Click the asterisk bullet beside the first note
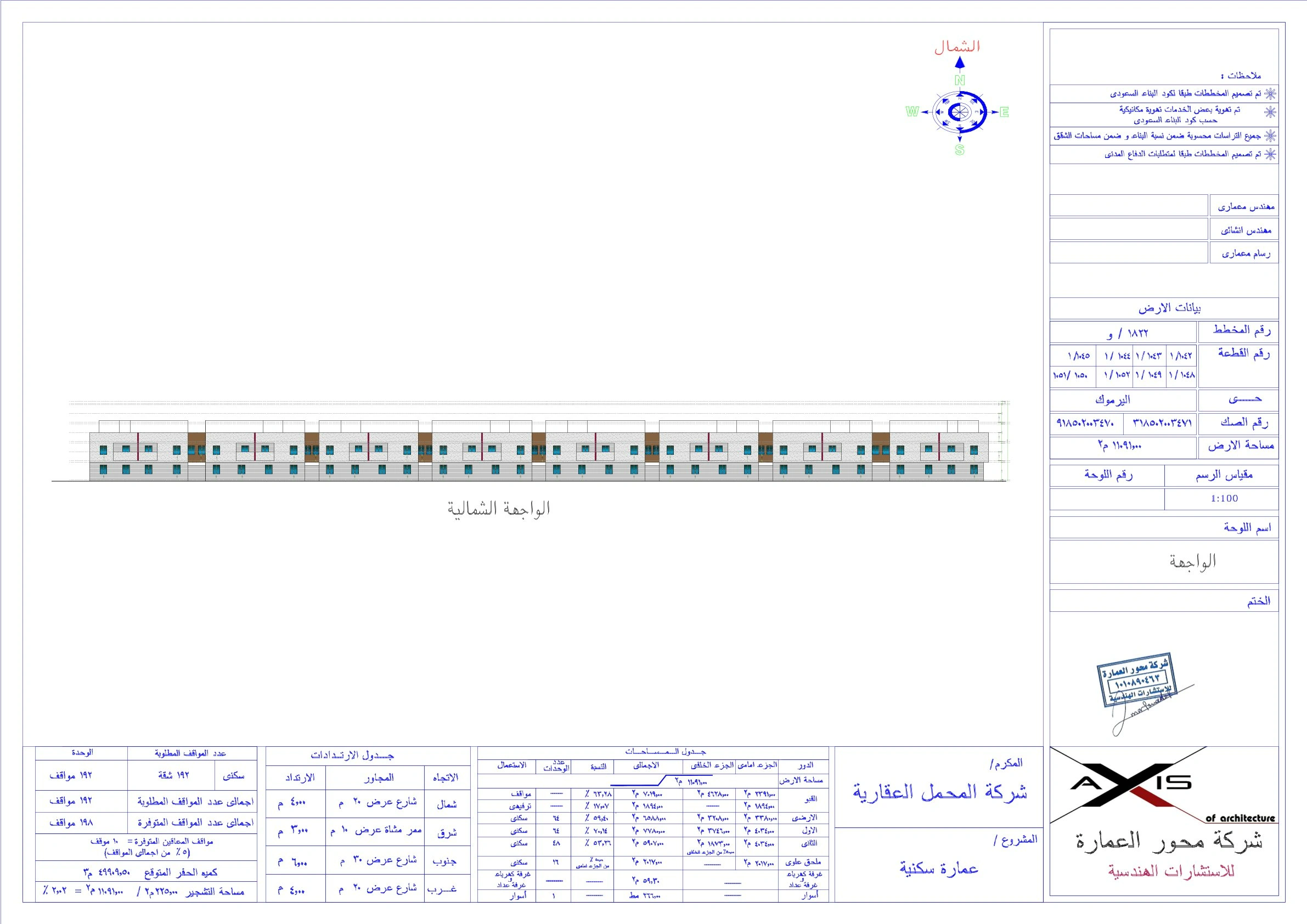 1271,93
